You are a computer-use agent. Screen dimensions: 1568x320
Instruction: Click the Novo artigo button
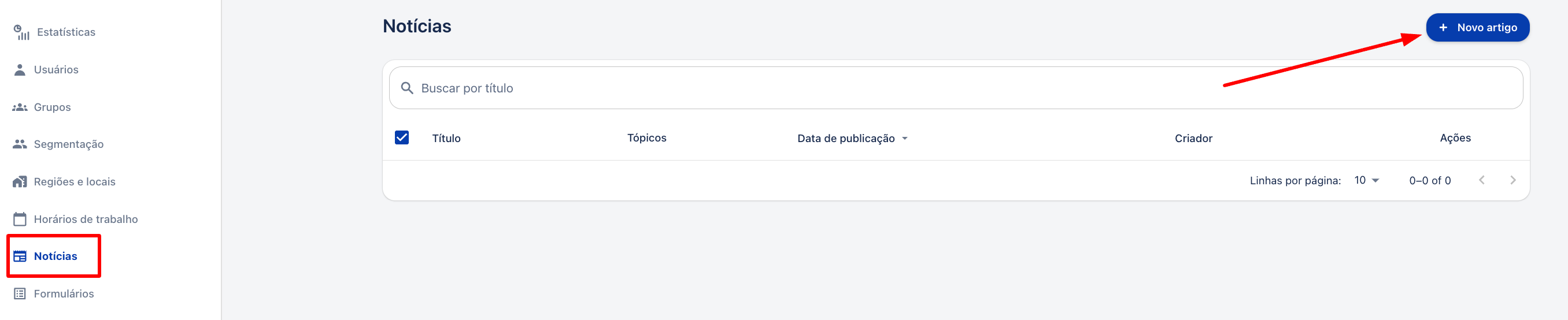point(1477,27)
